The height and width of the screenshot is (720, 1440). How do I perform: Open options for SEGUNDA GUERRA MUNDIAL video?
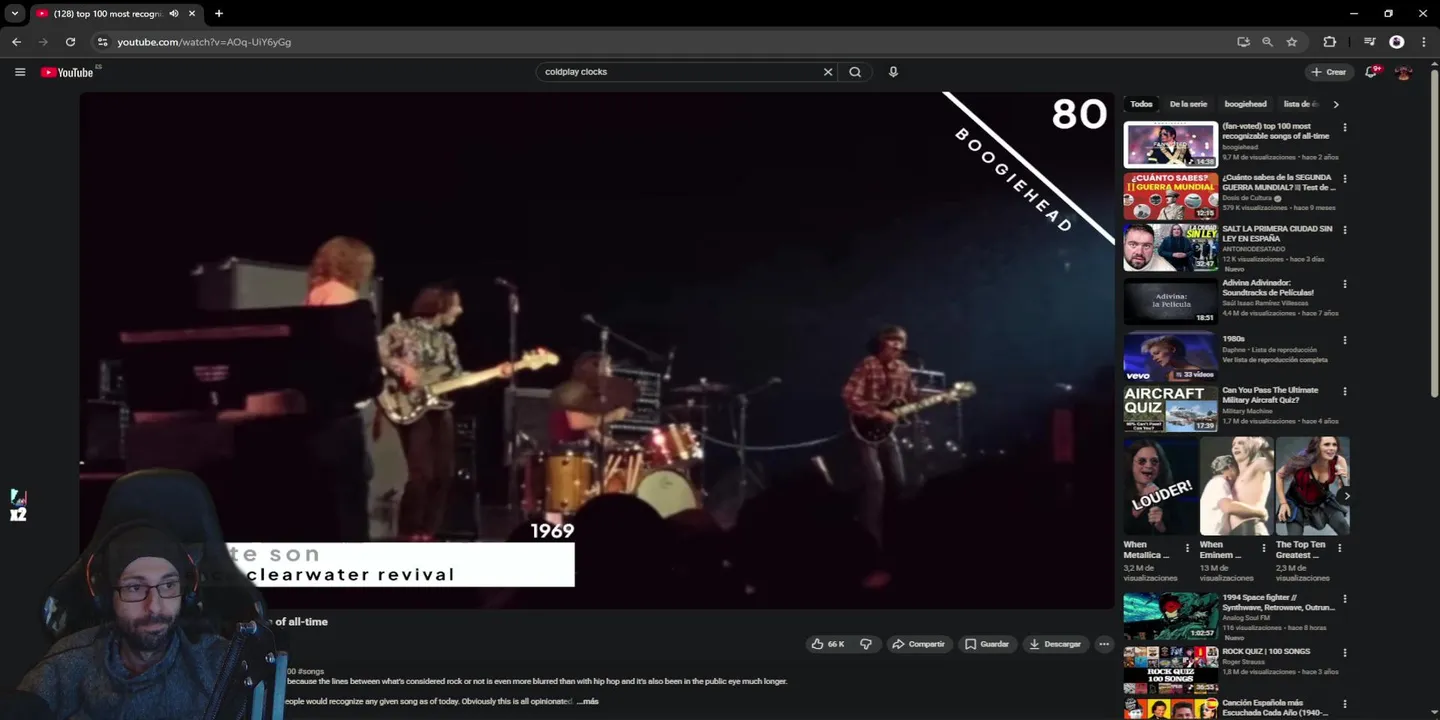1345,179
